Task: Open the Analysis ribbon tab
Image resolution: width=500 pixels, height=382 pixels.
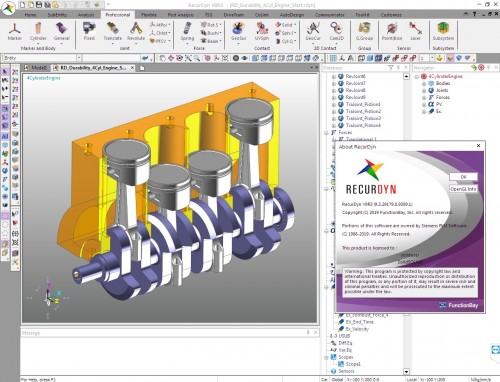Action: click(x=86, y=15)
